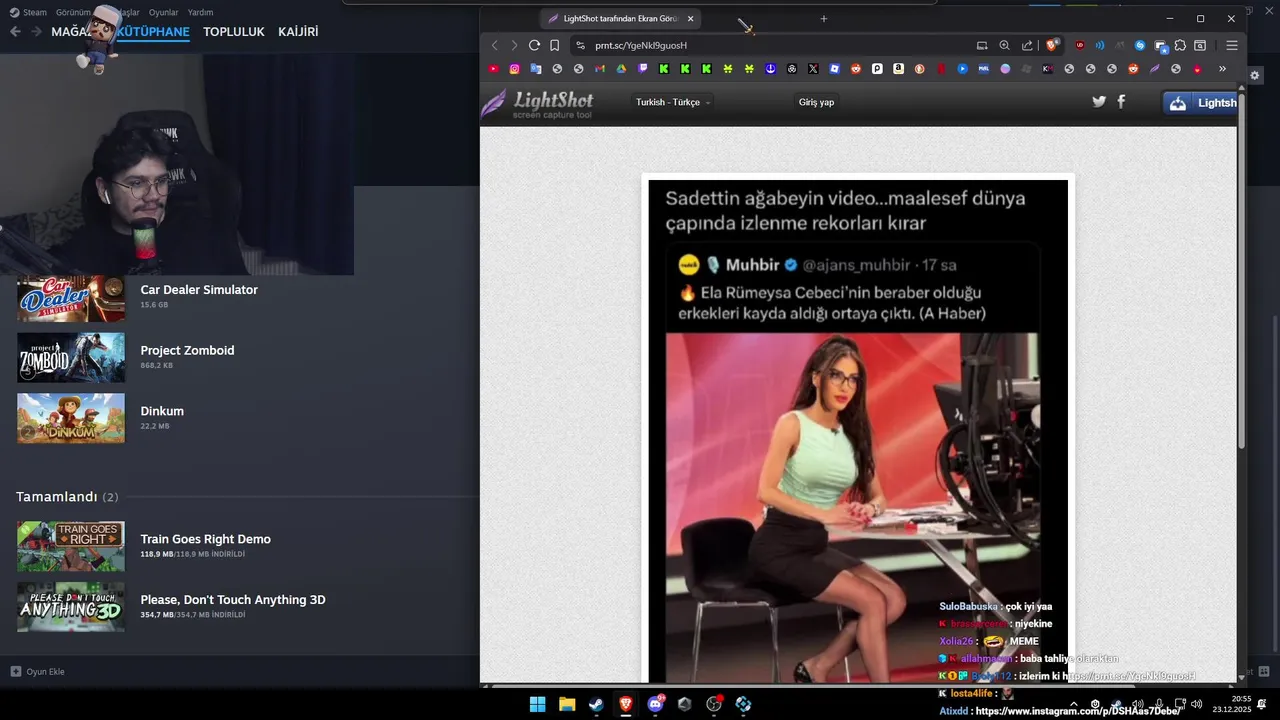
Task: Open Steam from the taskbar
Action: tap(596, 704)
